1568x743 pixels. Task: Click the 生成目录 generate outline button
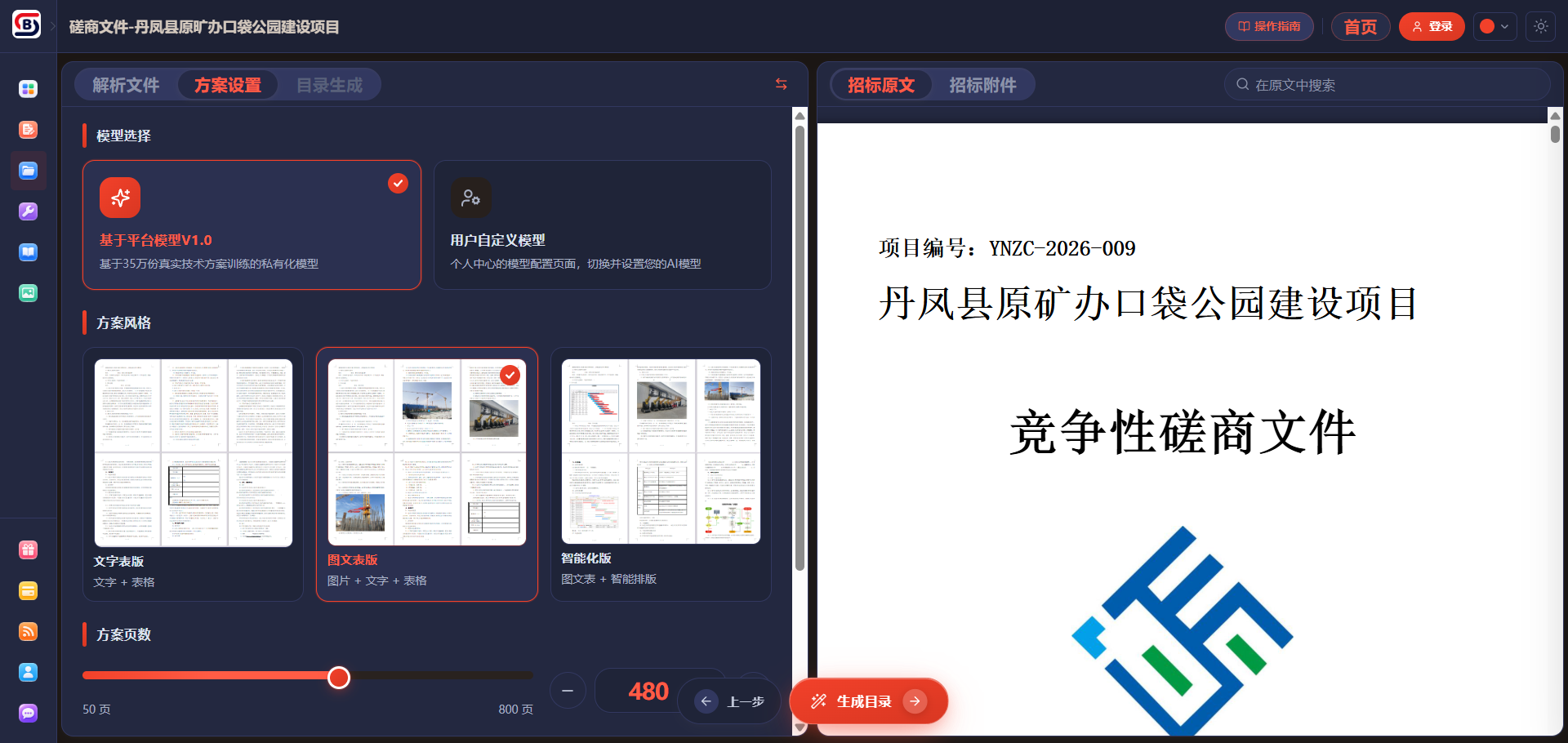(x=869, y=701)
